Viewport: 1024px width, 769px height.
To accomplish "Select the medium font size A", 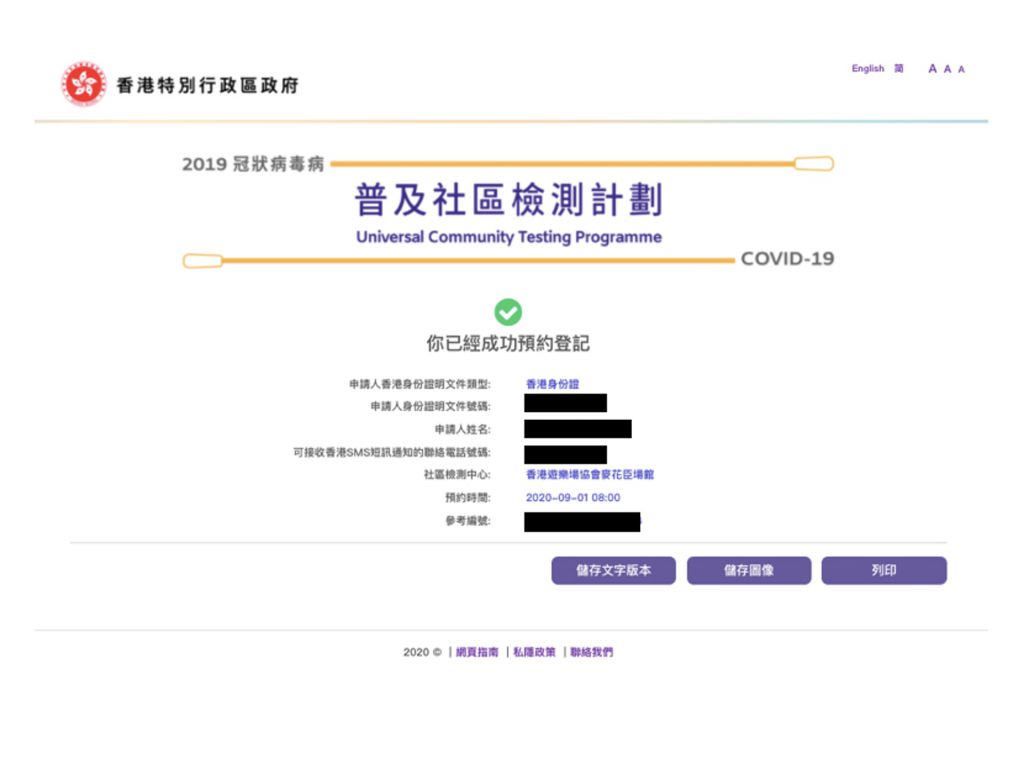I will pyautogui.click(x=947, y=68).
